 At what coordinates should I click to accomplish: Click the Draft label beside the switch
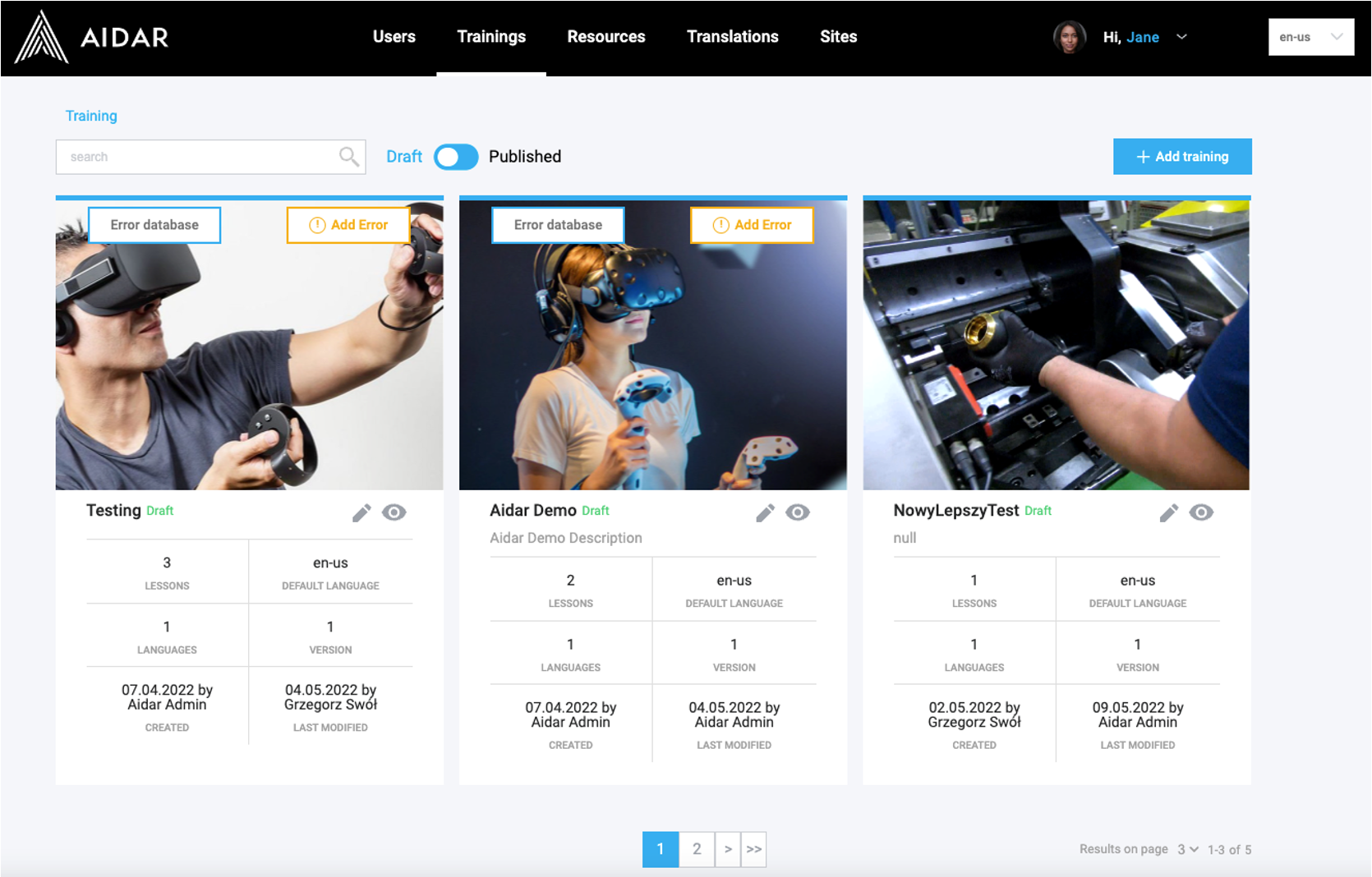coord(404,157)
